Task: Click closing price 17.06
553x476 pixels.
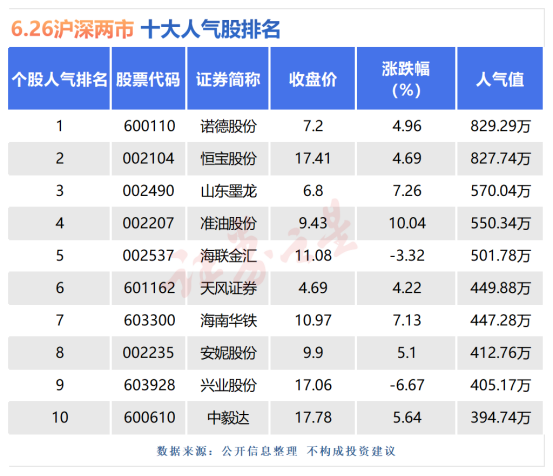Action: click(313, 385)
